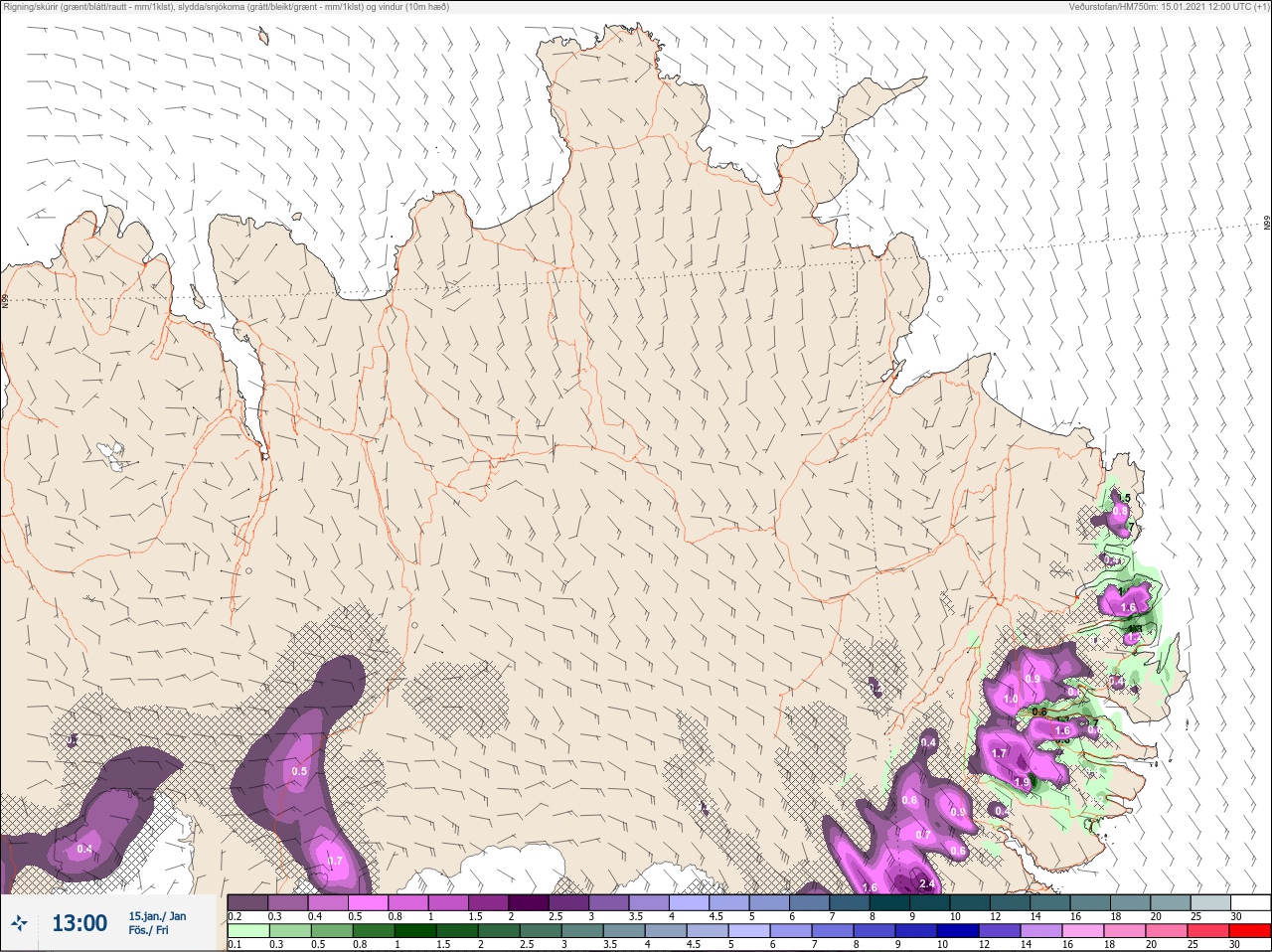Click the '15.jan./ Jan' date text
The image size is (1272, 952).
157,916
